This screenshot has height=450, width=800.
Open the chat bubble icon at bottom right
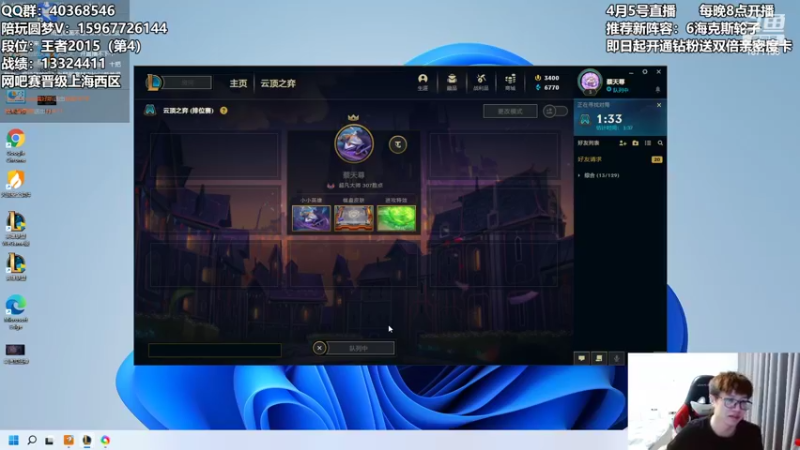click(x=582, y=358)
